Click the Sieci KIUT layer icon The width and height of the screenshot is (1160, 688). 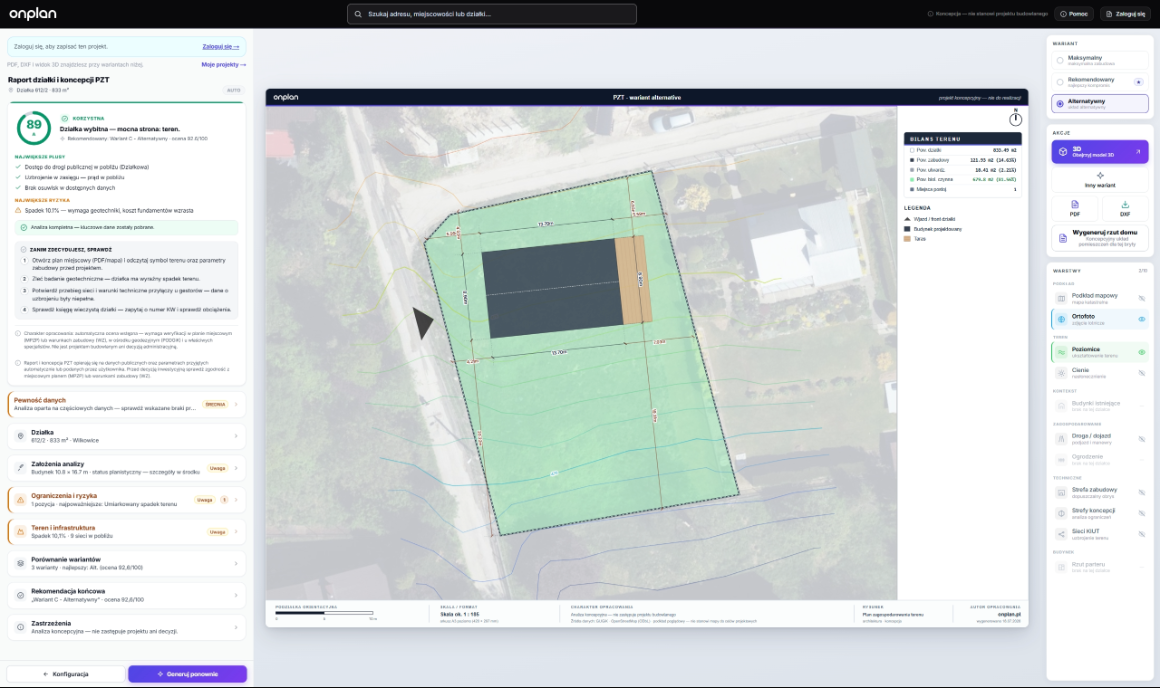pos(1061,533)
